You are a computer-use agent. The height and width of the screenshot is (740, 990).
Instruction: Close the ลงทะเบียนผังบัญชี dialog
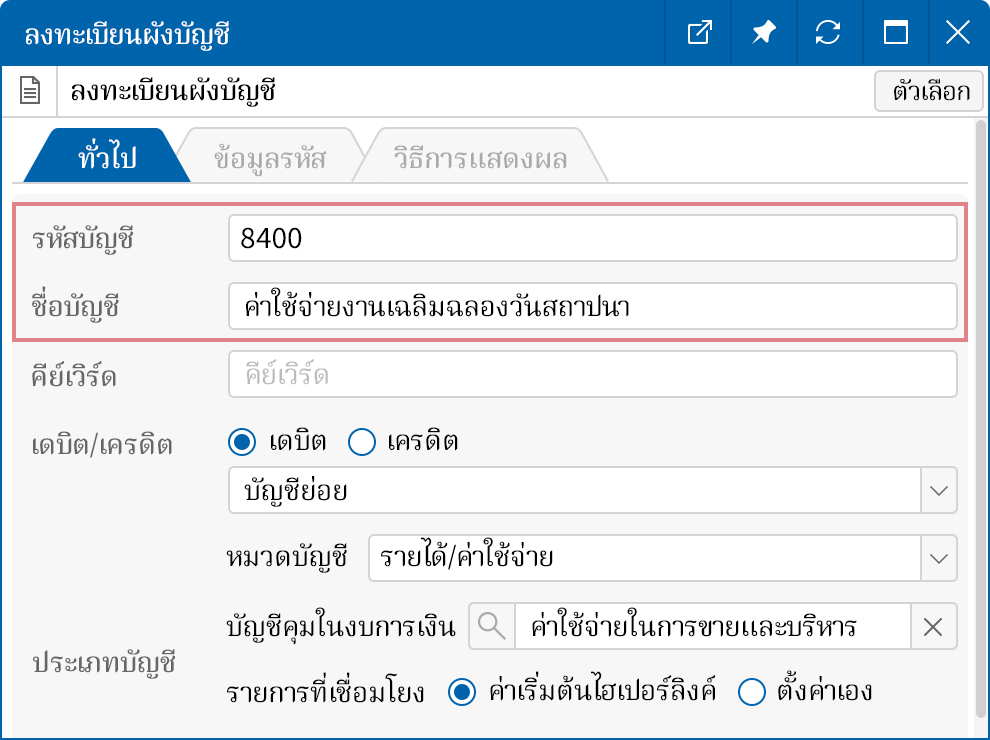tap(957, 33)
